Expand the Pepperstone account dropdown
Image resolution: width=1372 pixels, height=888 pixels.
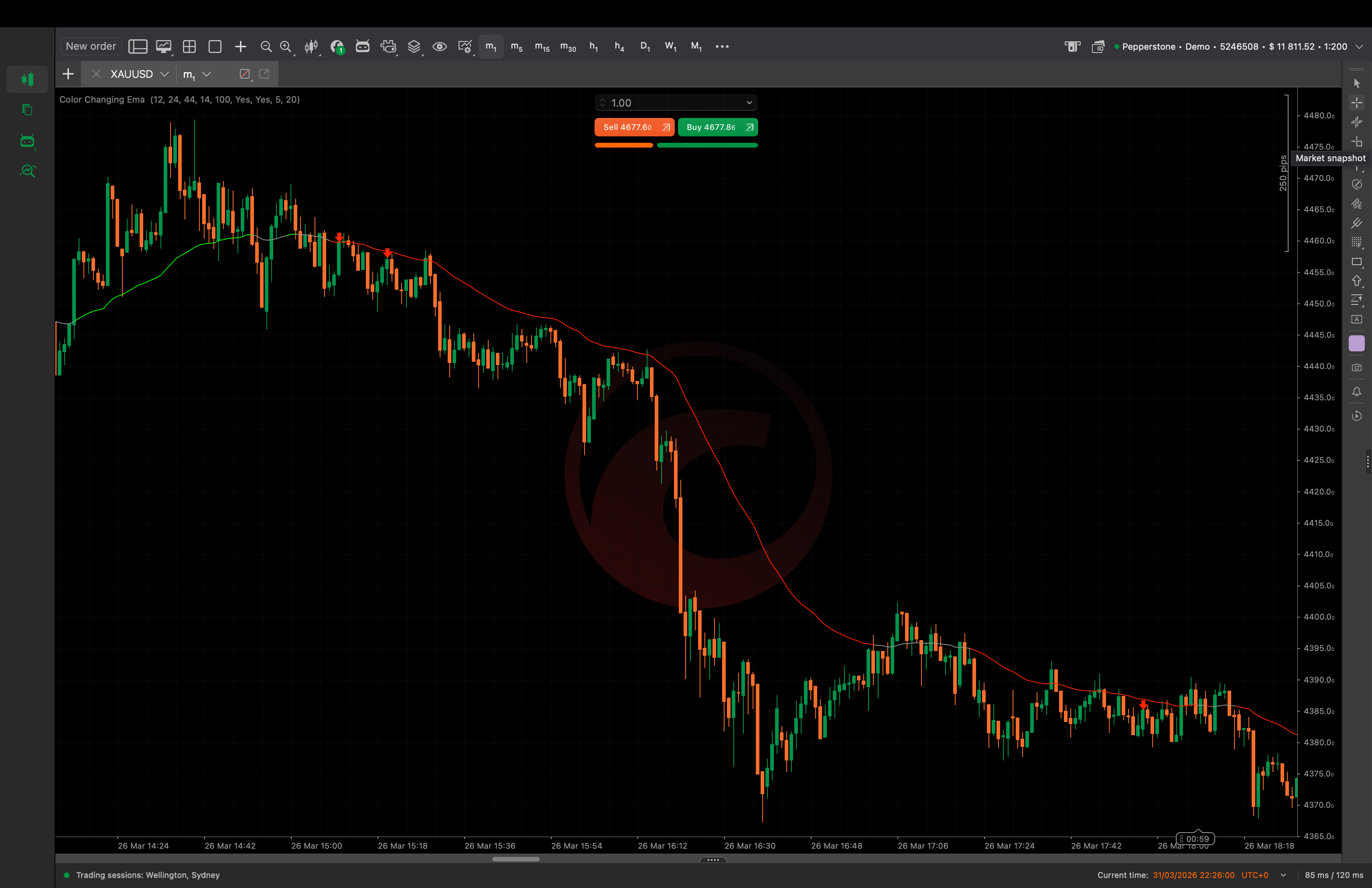click(1359, 47)
